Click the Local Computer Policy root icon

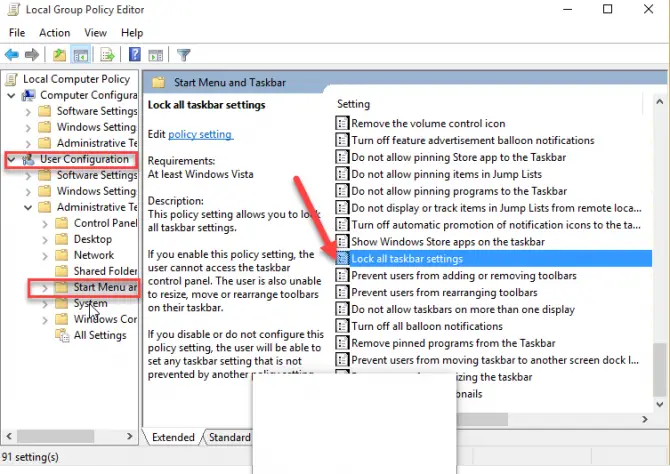(12, 79)
